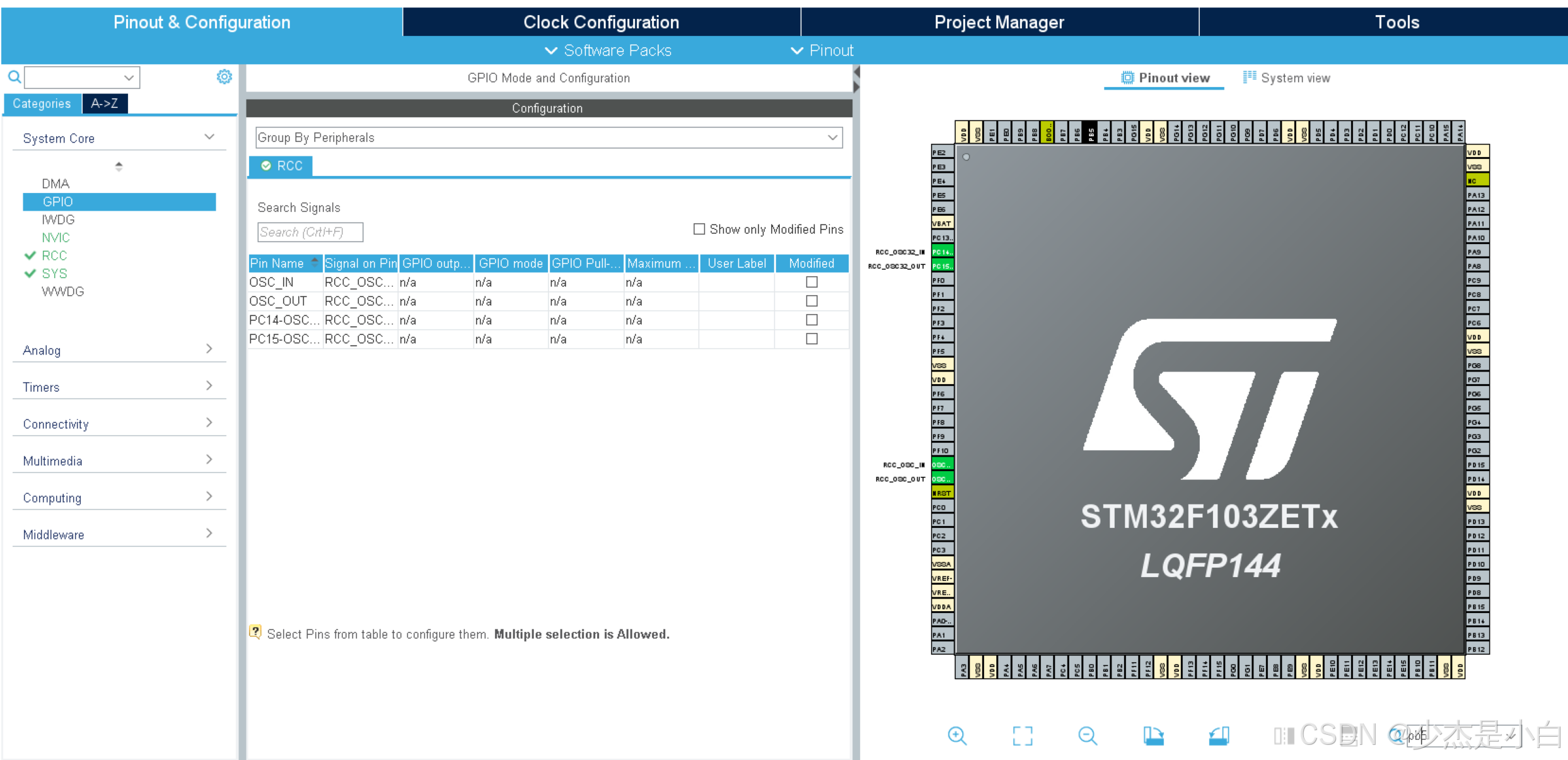
Task: Click the Search Signals input field
Action: pos(310,232)
